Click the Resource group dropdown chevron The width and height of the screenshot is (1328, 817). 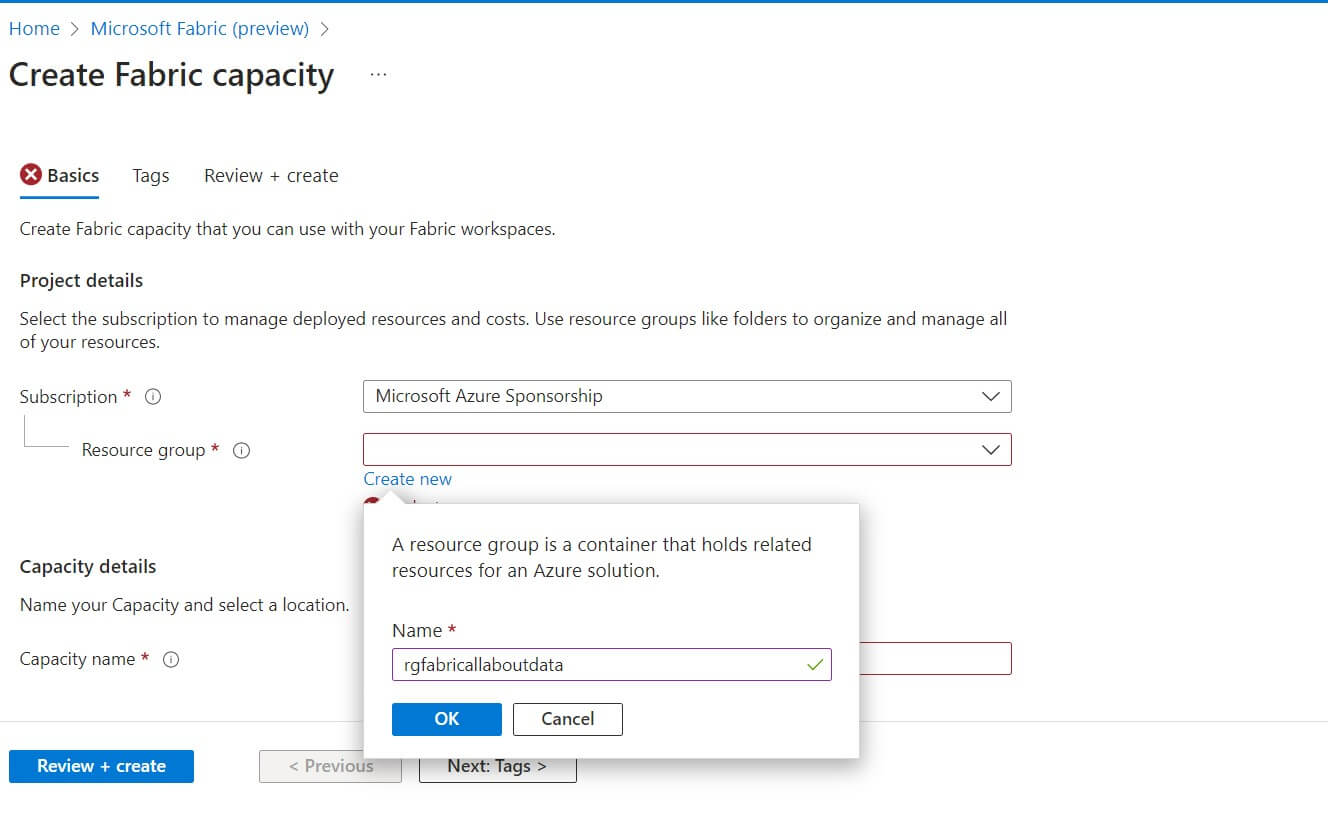point(991,449)
